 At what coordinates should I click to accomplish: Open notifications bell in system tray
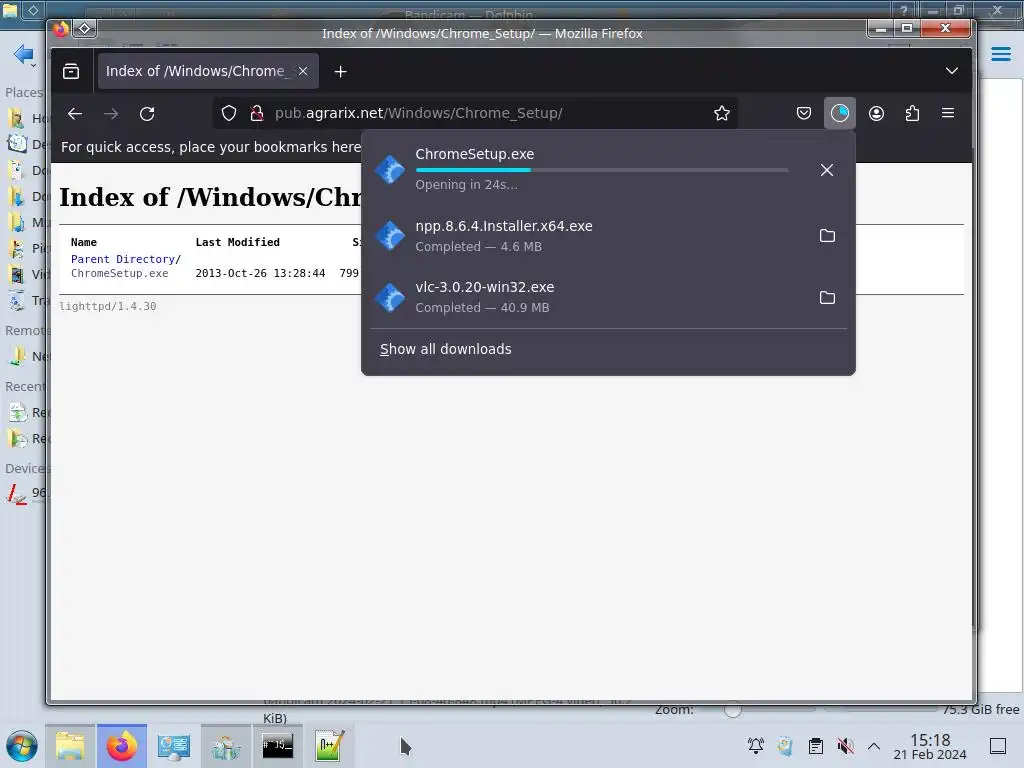tap(756, 746)
